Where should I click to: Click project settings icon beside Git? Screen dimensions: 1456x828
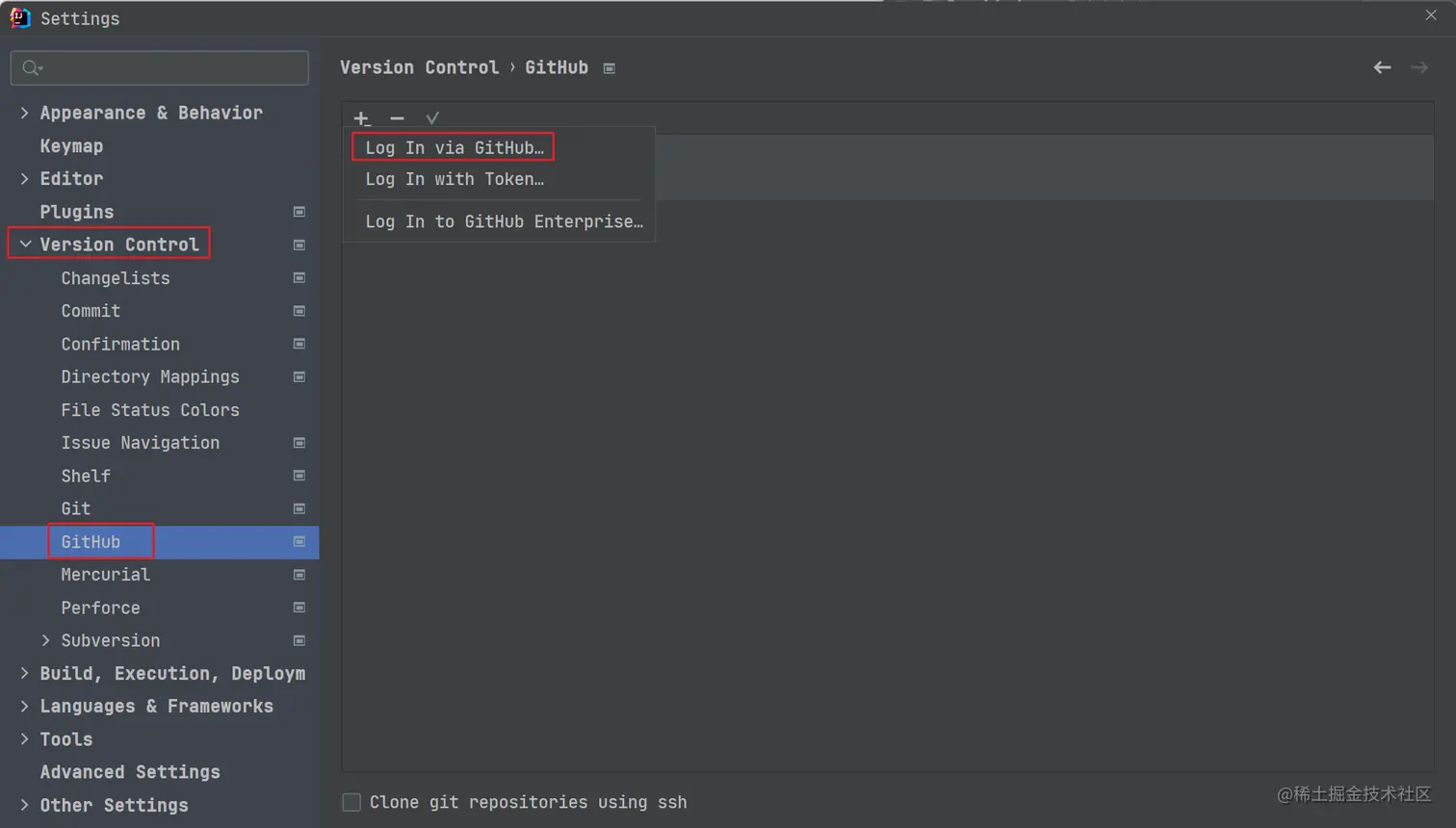(x=299, y=508)
